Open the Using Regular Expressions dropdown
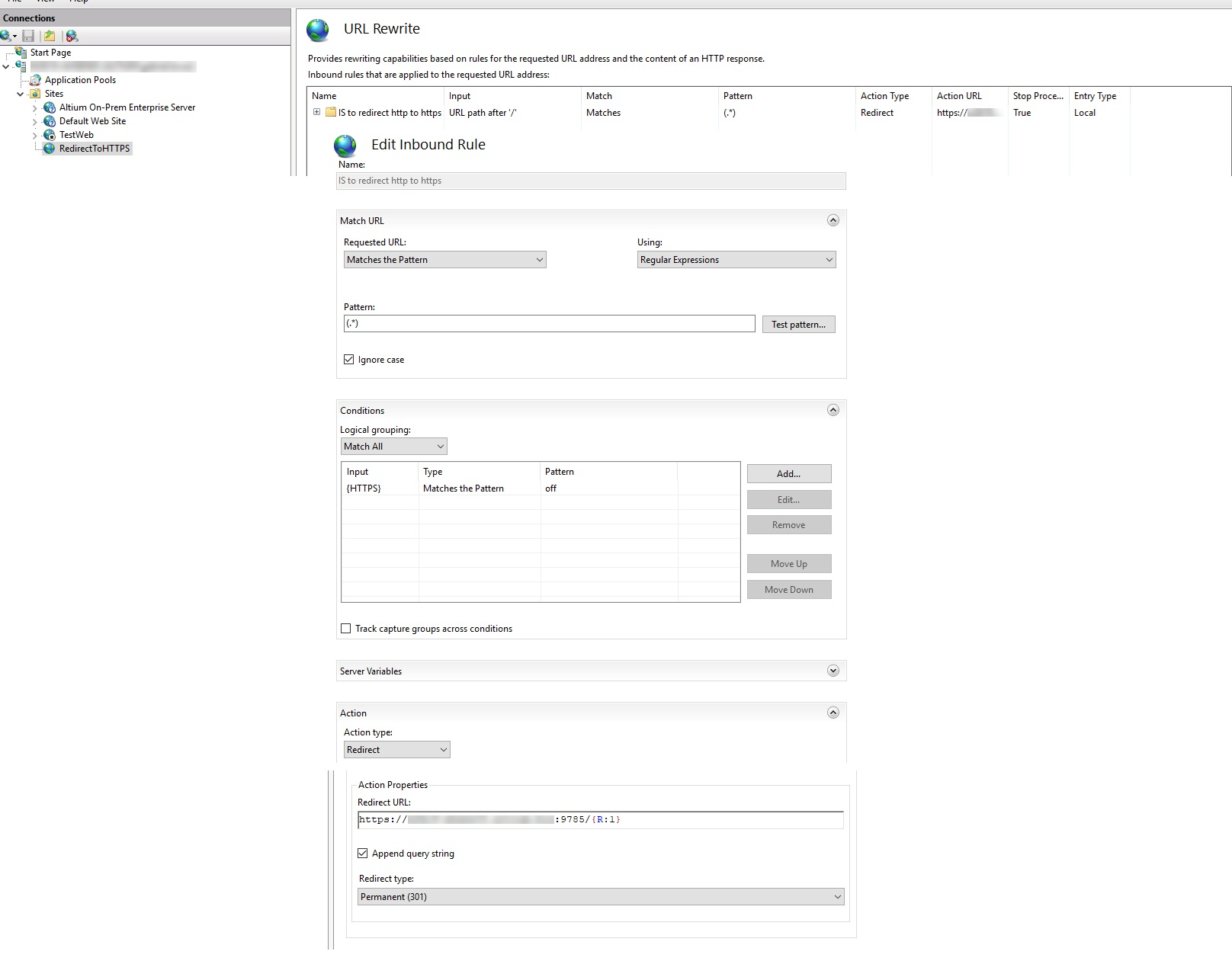The width and height of the screenshot is (1232, 961). click(736, 260)
